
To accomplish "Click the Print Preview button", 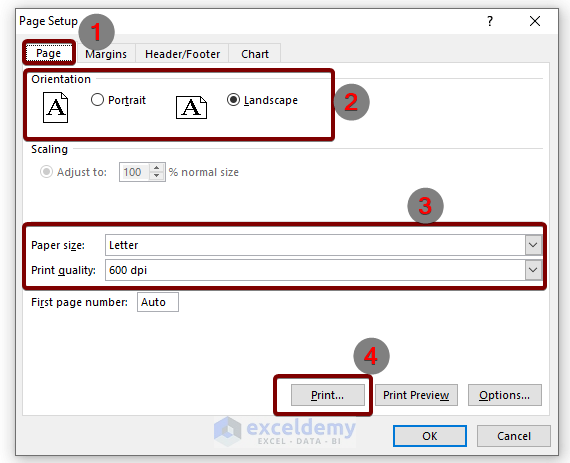I will coord(416,395).
